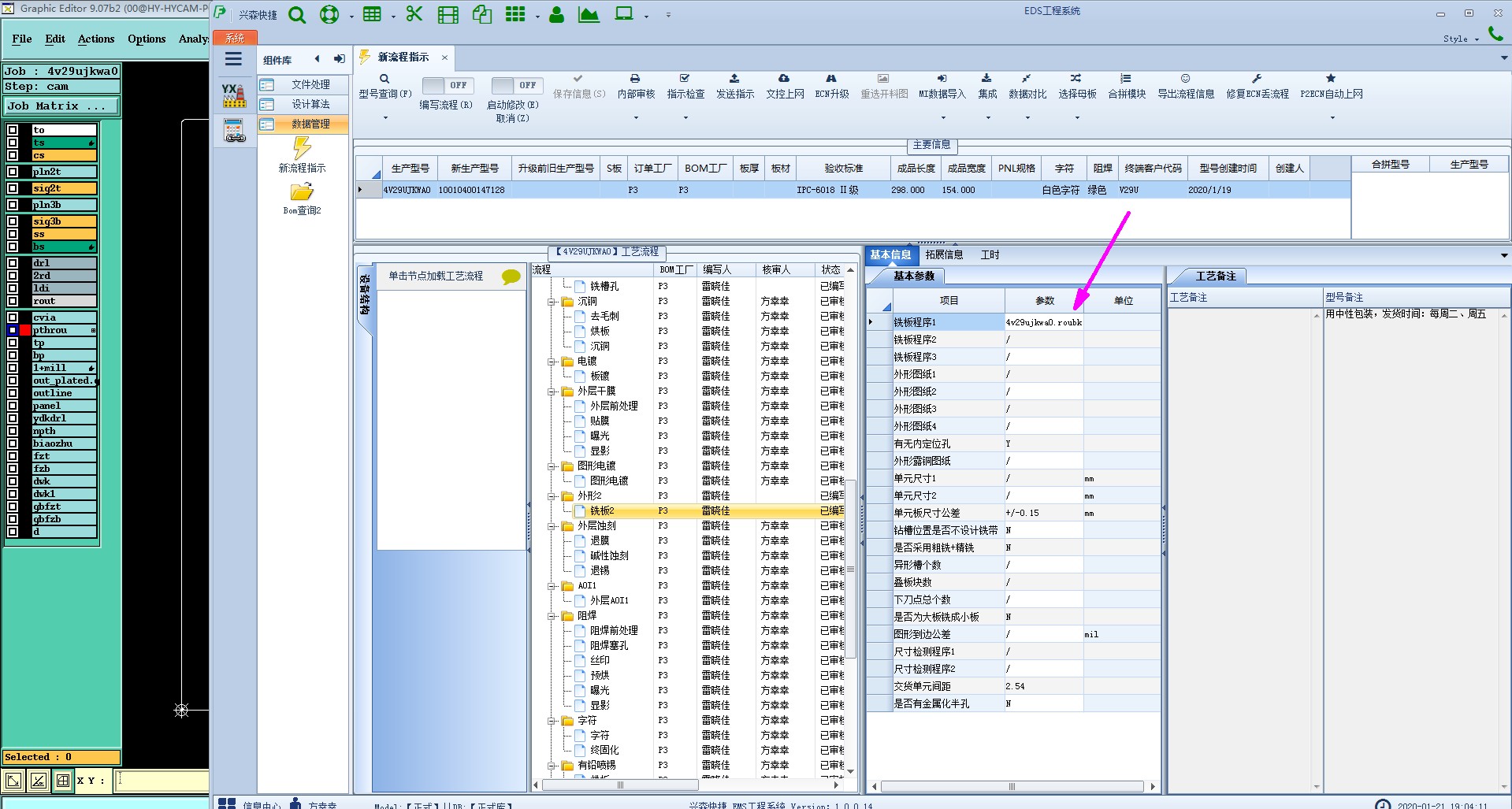
Task: Open the Options menu in Graphic Editor
Action: [147, 39]
